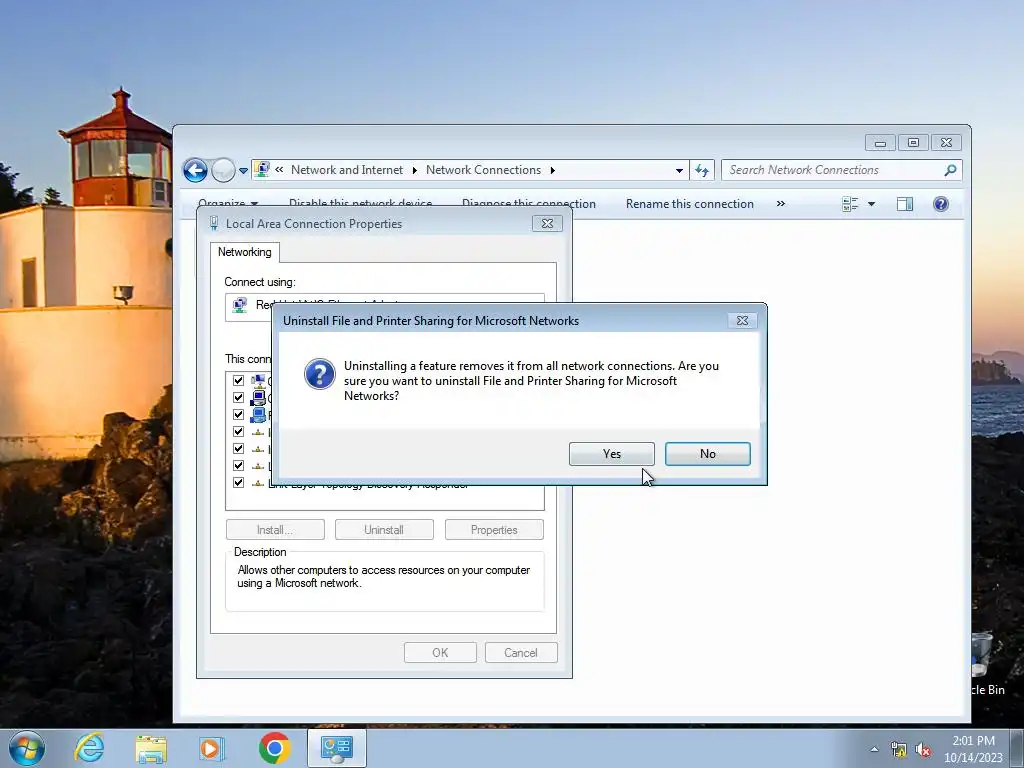Screen dimensions: 1024x768
Task: Open the view options dropdown arrow
Action: [x=871, y=204]
